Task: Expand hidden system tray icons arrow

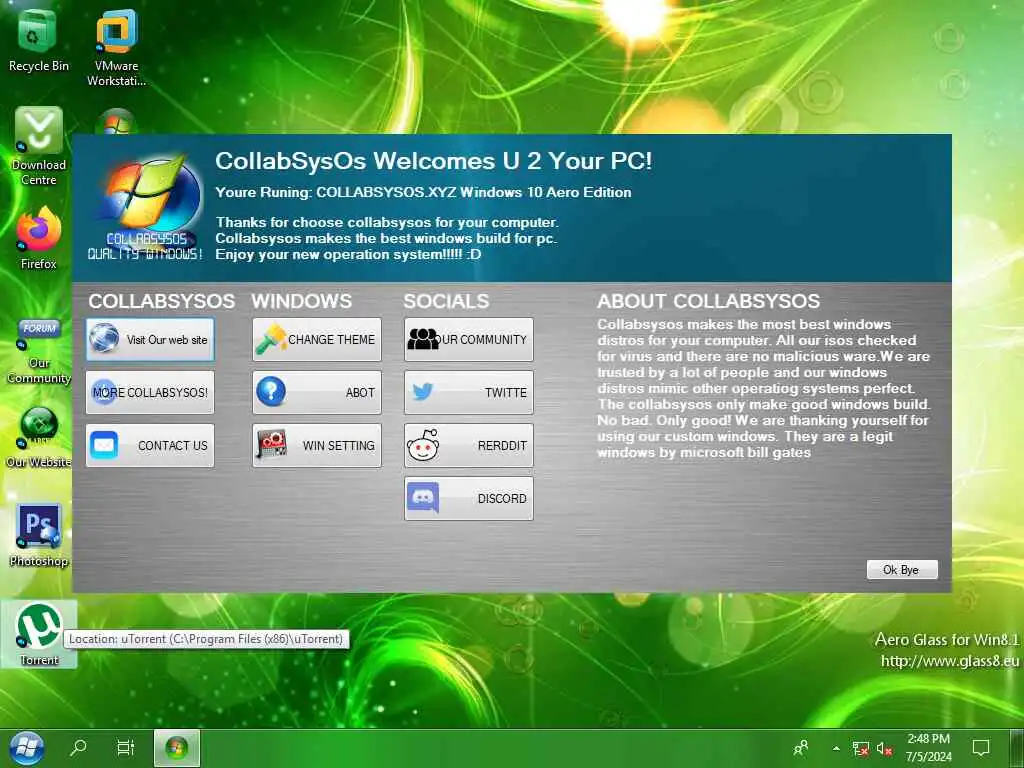Action: pos(836,748)
